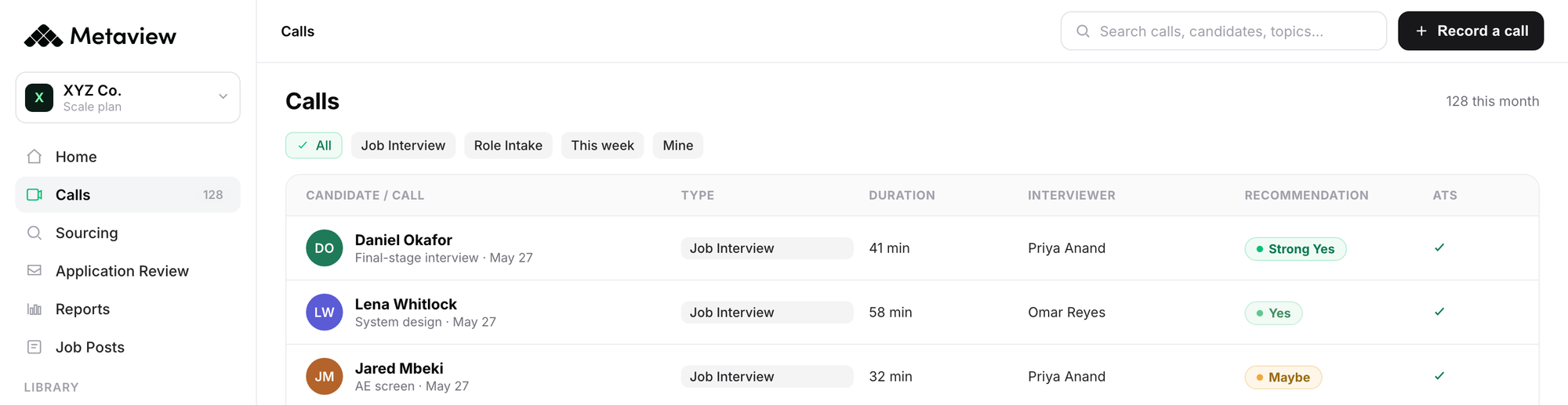Screen dimensions: 1568x405
Task: Go to Application Review
Action: tap(128, 271)
